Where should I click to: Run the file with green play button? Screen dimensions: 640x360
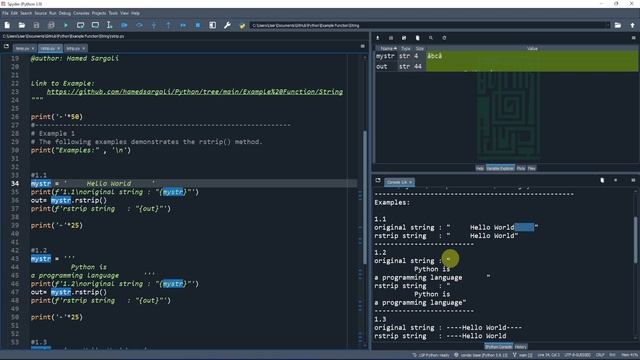66,25
